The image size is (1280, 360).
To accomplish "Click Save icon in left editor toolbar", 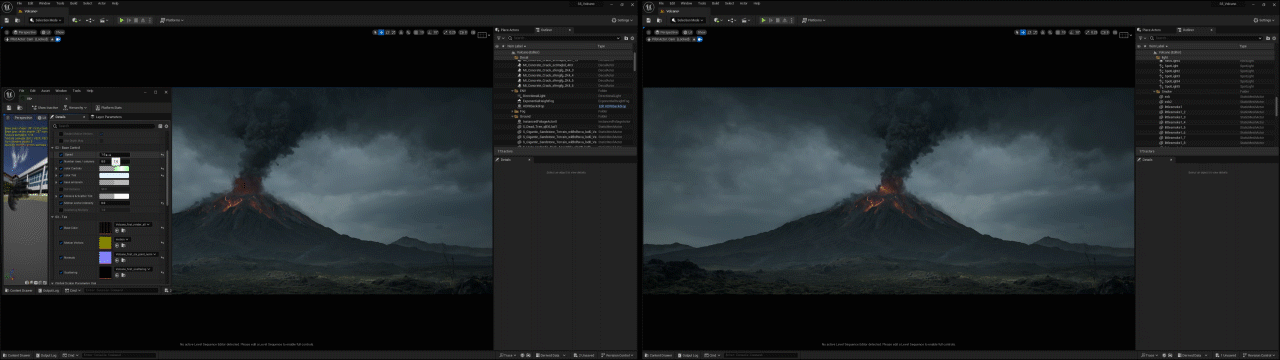I will [7, 20].
